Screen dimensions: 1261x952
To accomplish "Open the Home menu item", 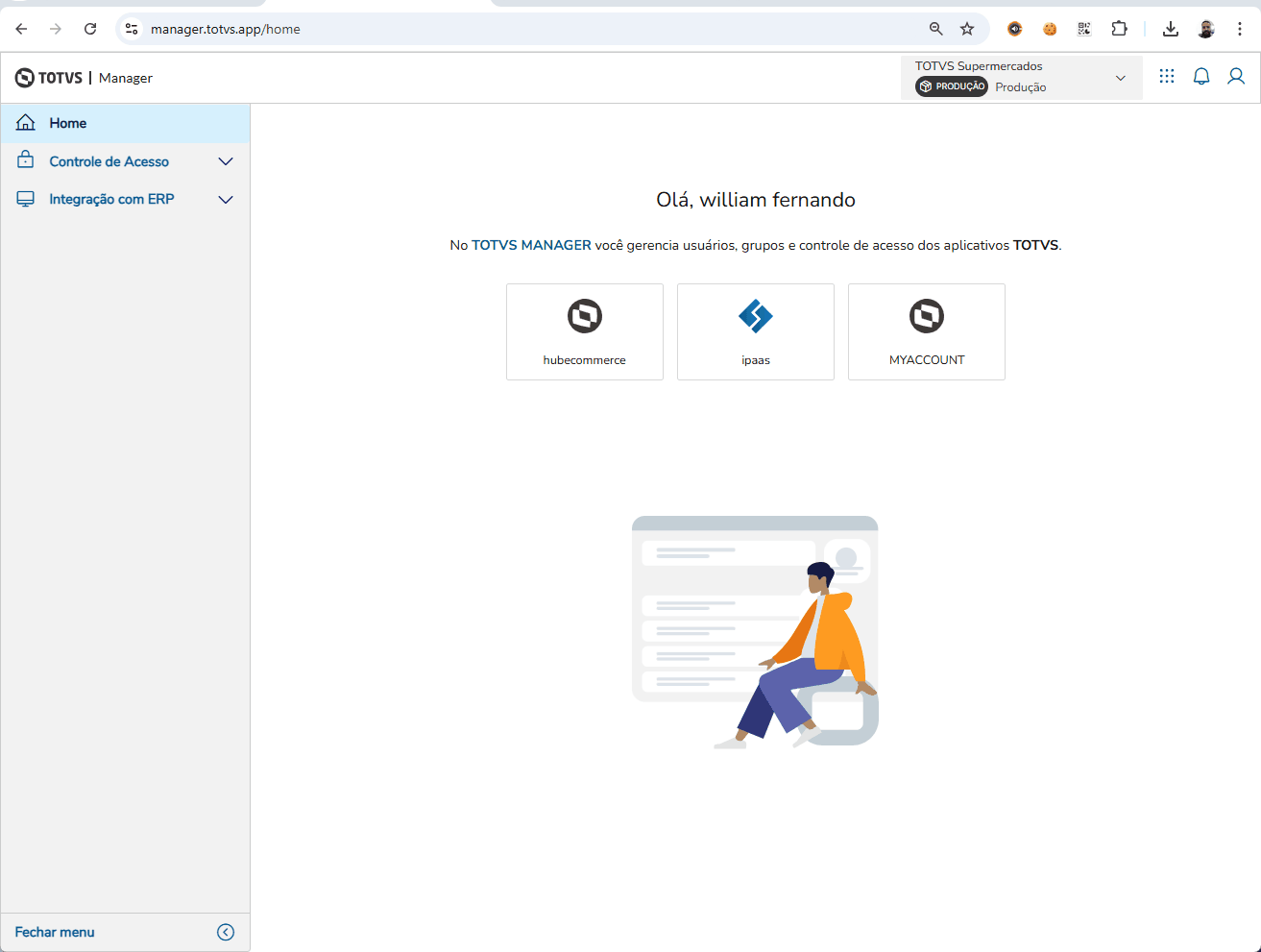I will tap(125, 123).
